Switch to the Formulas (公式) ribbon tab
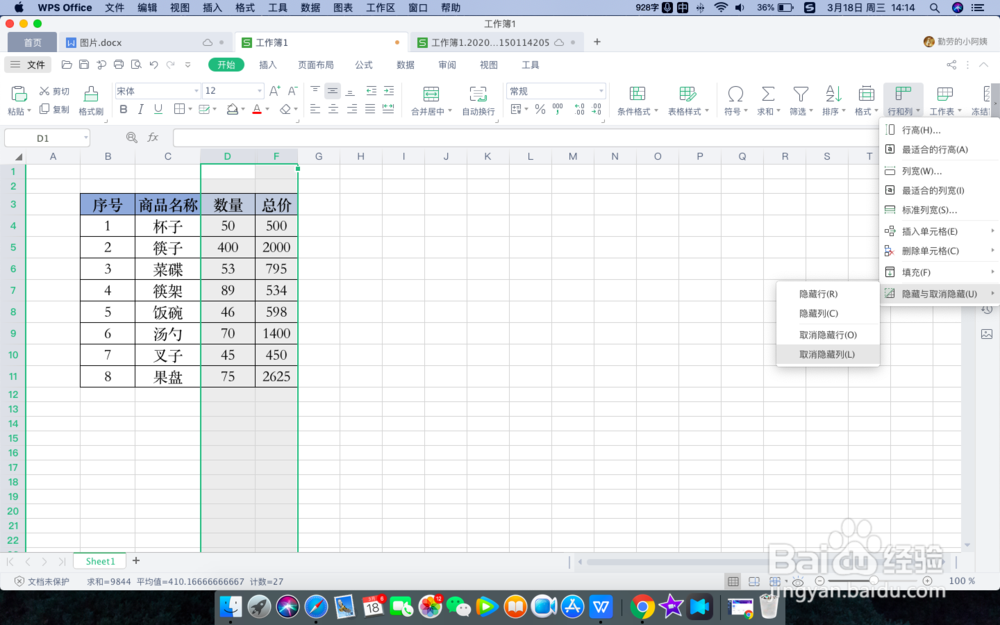Image resolution: width=1000 pixels, height=625 pixels. coord(364,64)
